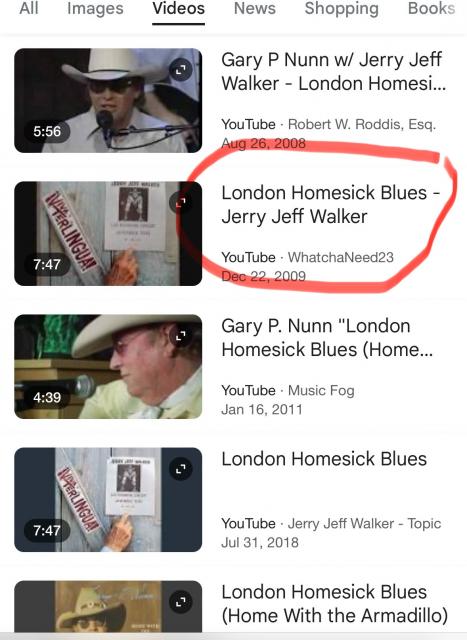This screenshot has width=467, height=640.
Task: Select the Videos tab
Action: click(x=178, y=9)
